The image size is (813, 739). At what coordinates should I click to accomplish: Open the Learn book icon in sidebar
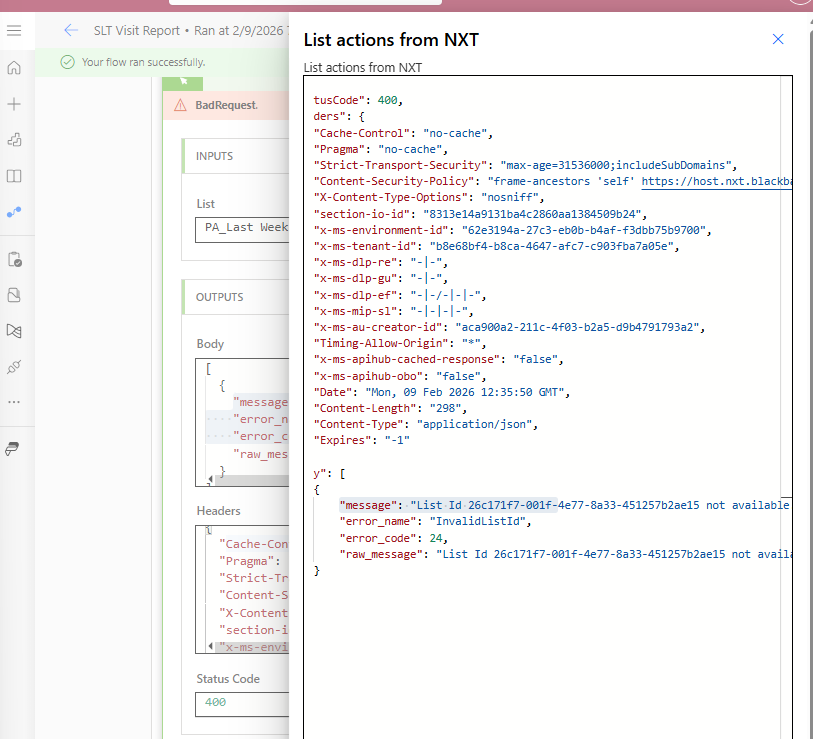(14, 176)
